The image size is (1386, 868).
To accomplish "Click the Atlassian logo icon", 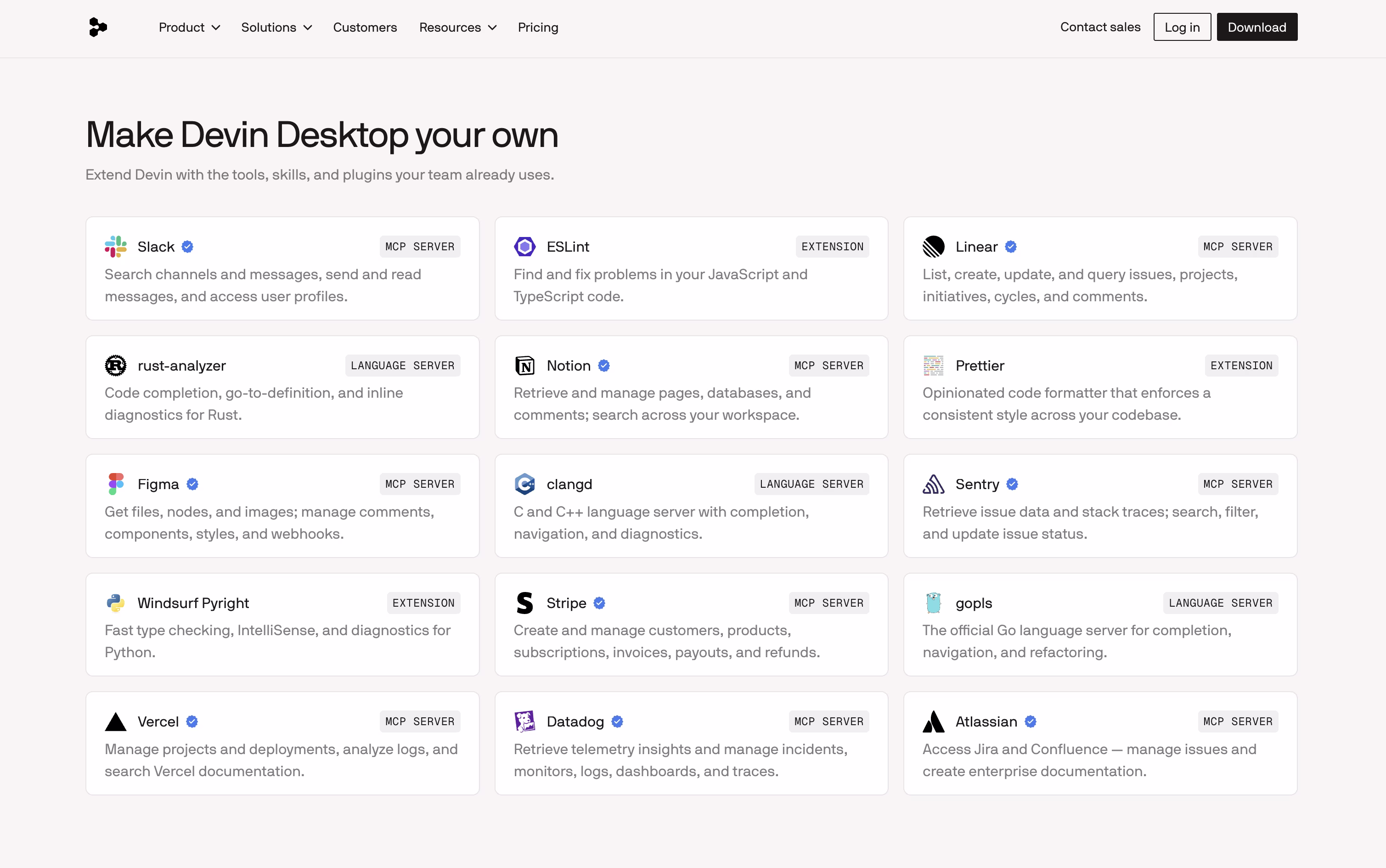I will pos(933,721).
